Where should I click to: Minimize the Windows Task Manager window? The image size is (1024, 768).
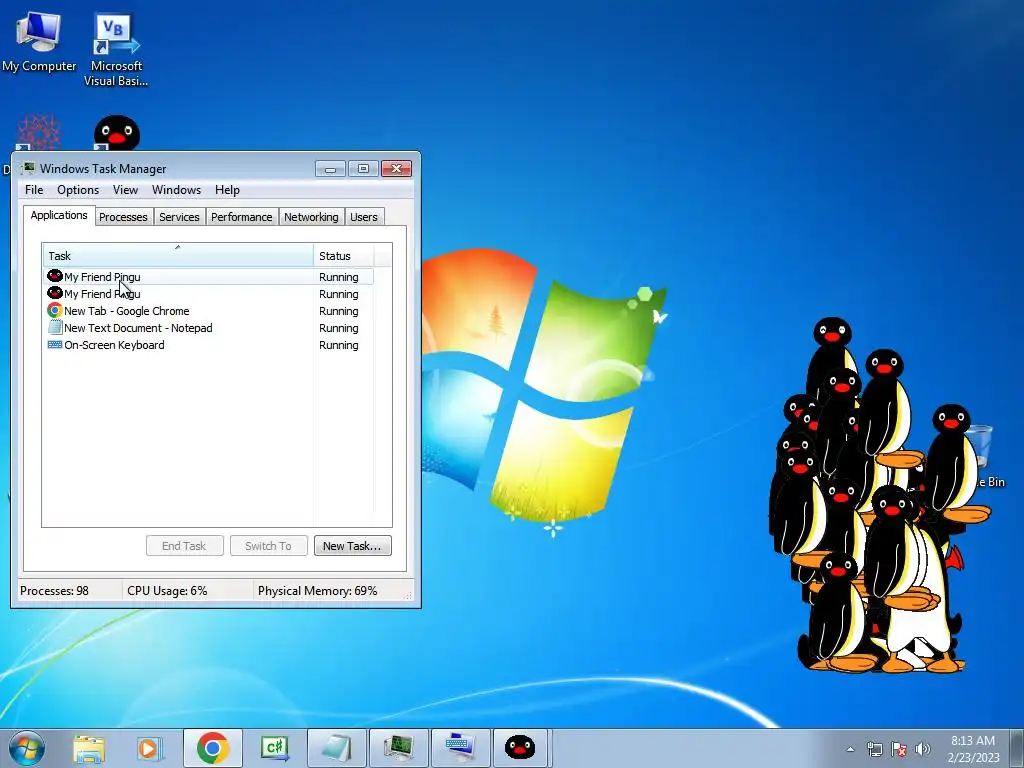point(330,168)
